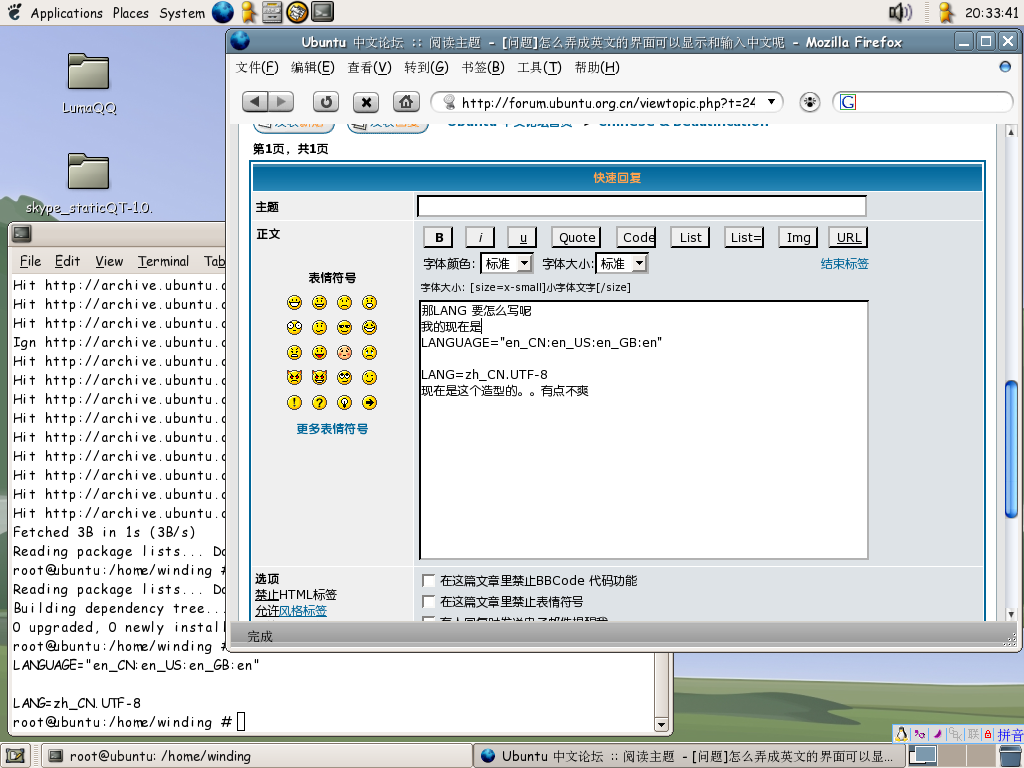Viewport: 1024px width, 768px height.
Task: Toggle the GBK encoding button on input bar
Action: pos(955,735)
